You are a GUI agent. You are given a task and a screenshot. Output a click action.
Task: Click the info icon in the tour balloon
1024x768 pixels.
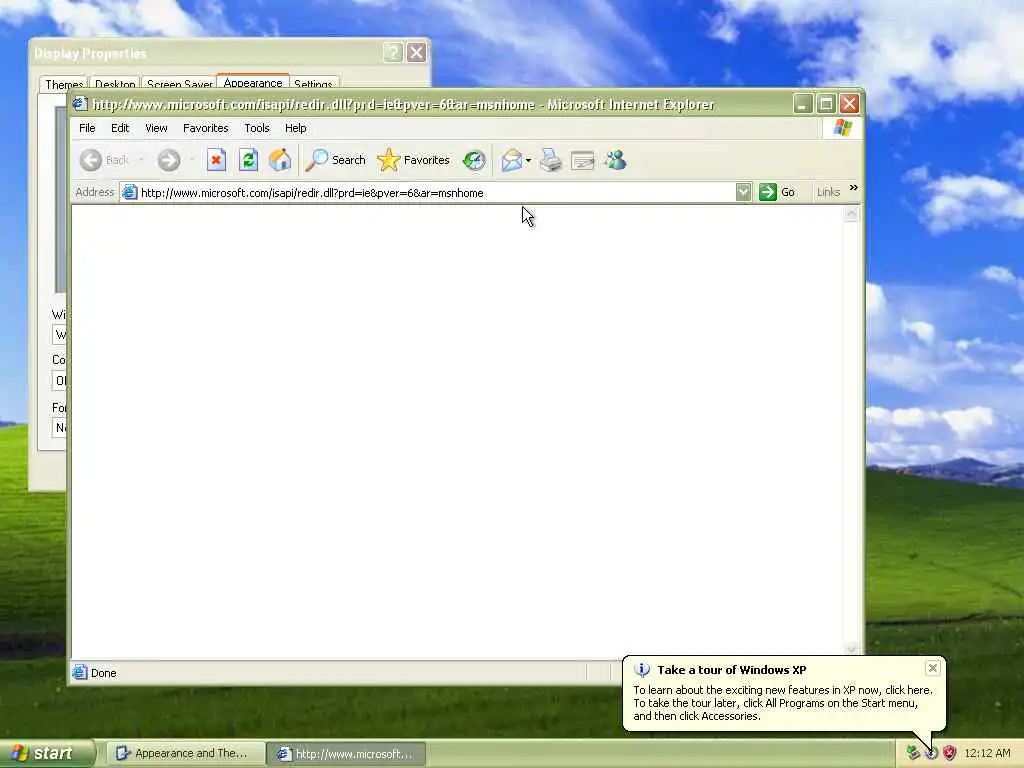click(642, 669)
